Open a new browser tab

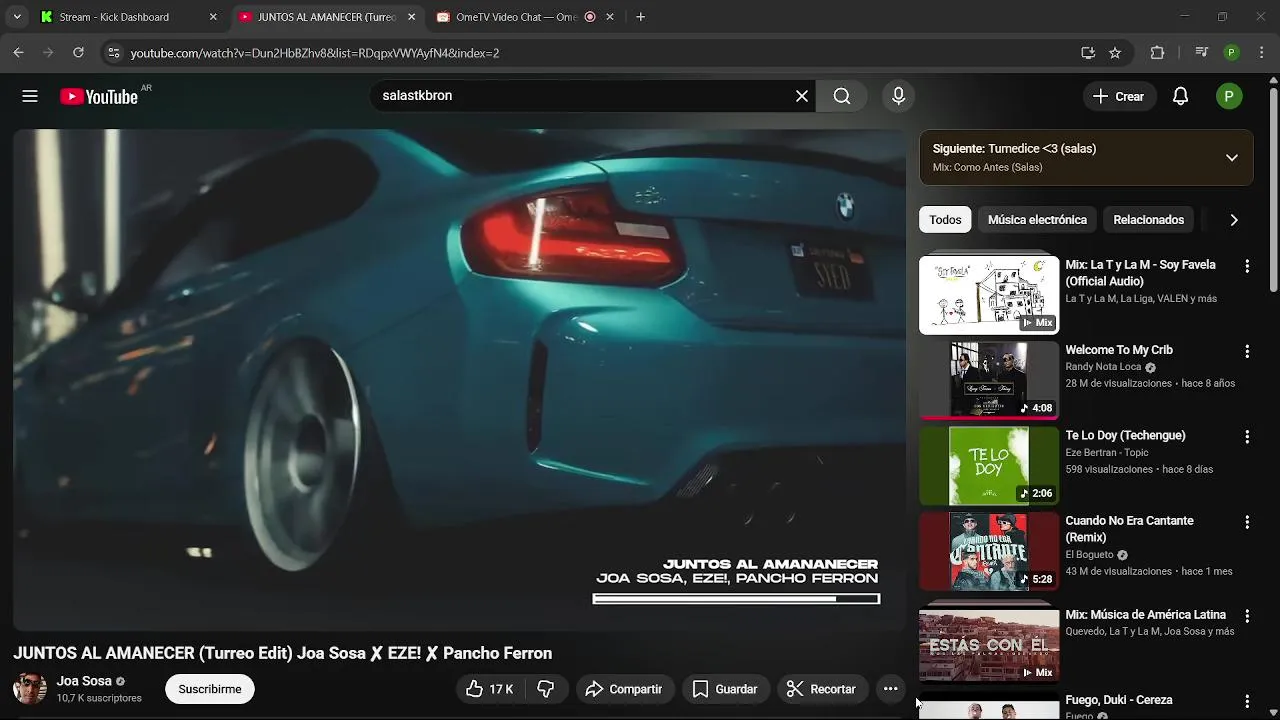[x=641, y=17]
